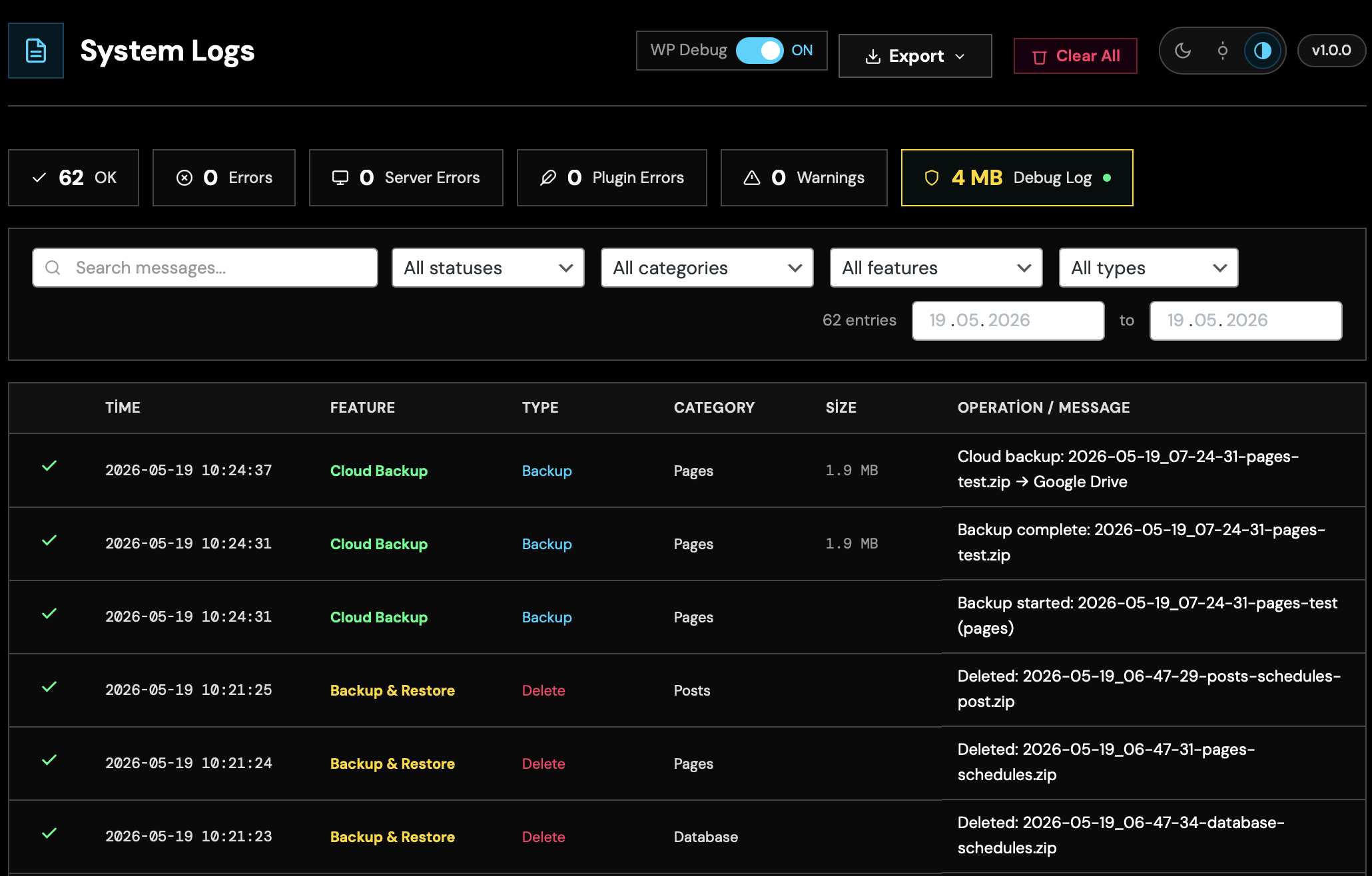The width and height of the screenshot is (1372, 876).
Task: Click the 'Backup complete' message
Action: 1142,543
